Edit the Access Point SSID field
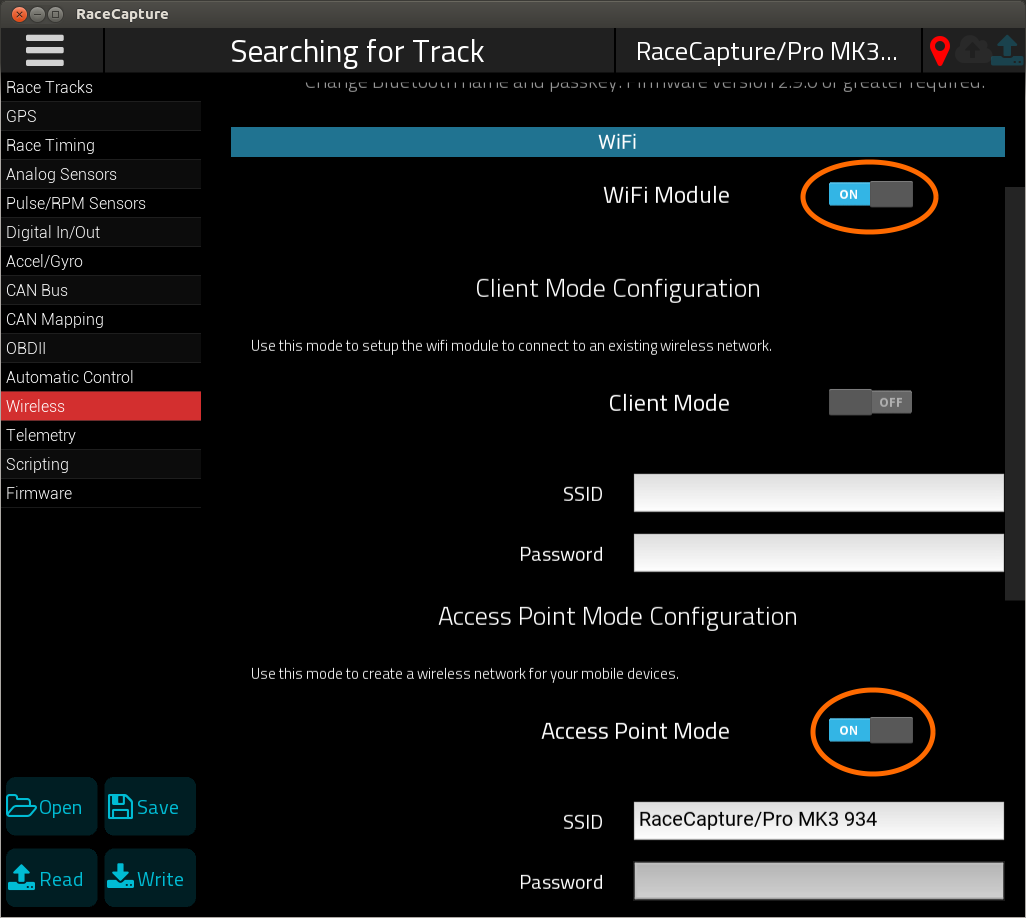1026x918 pixels. pos(819,821)
